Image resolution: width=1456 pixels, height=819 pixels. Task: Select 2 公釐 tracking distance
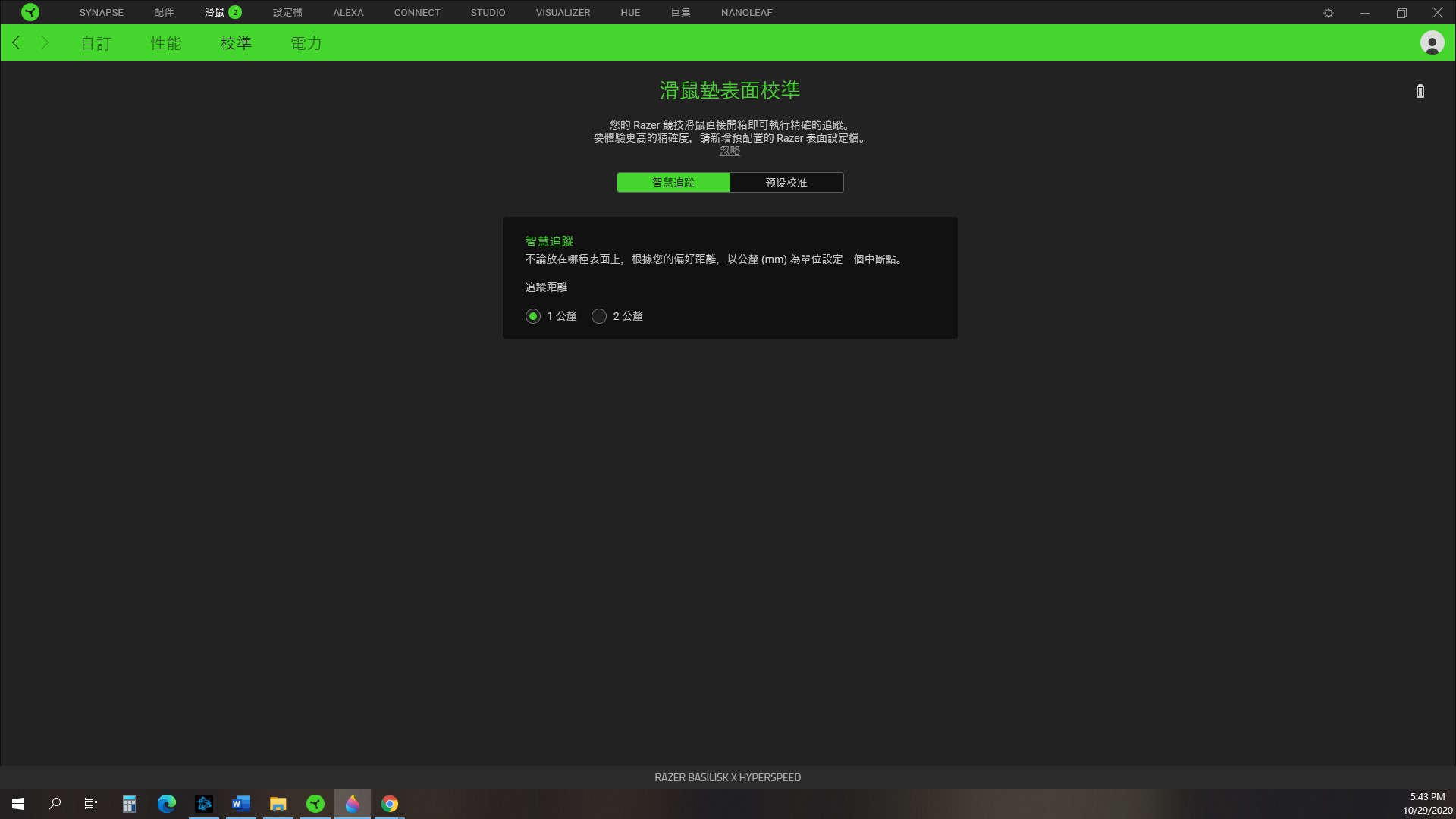pos(599,316)
